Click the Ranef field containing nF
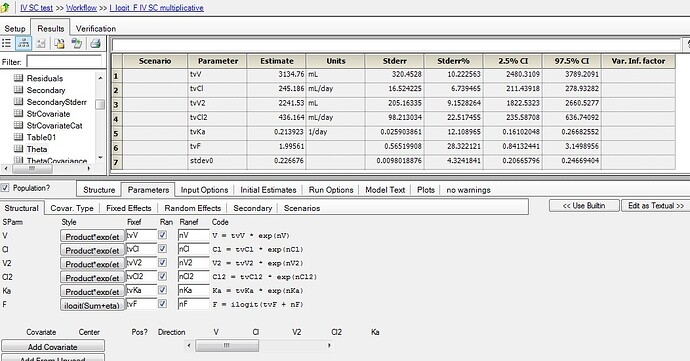The height and width of the screenshot is (361, 690). tap(194, 304)
